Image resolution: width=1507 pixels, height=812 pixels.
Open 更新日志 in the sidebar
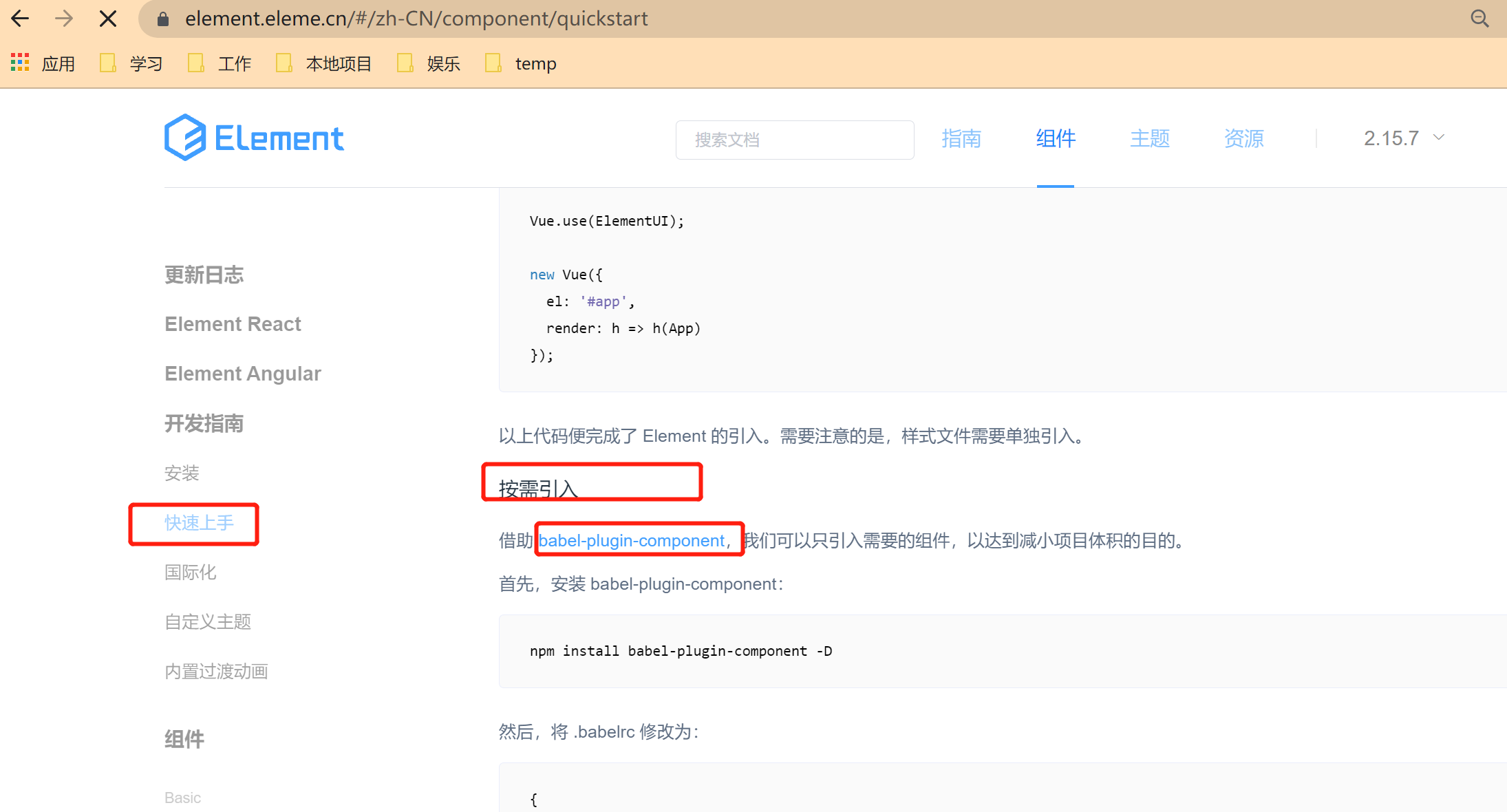coord(204,275)
